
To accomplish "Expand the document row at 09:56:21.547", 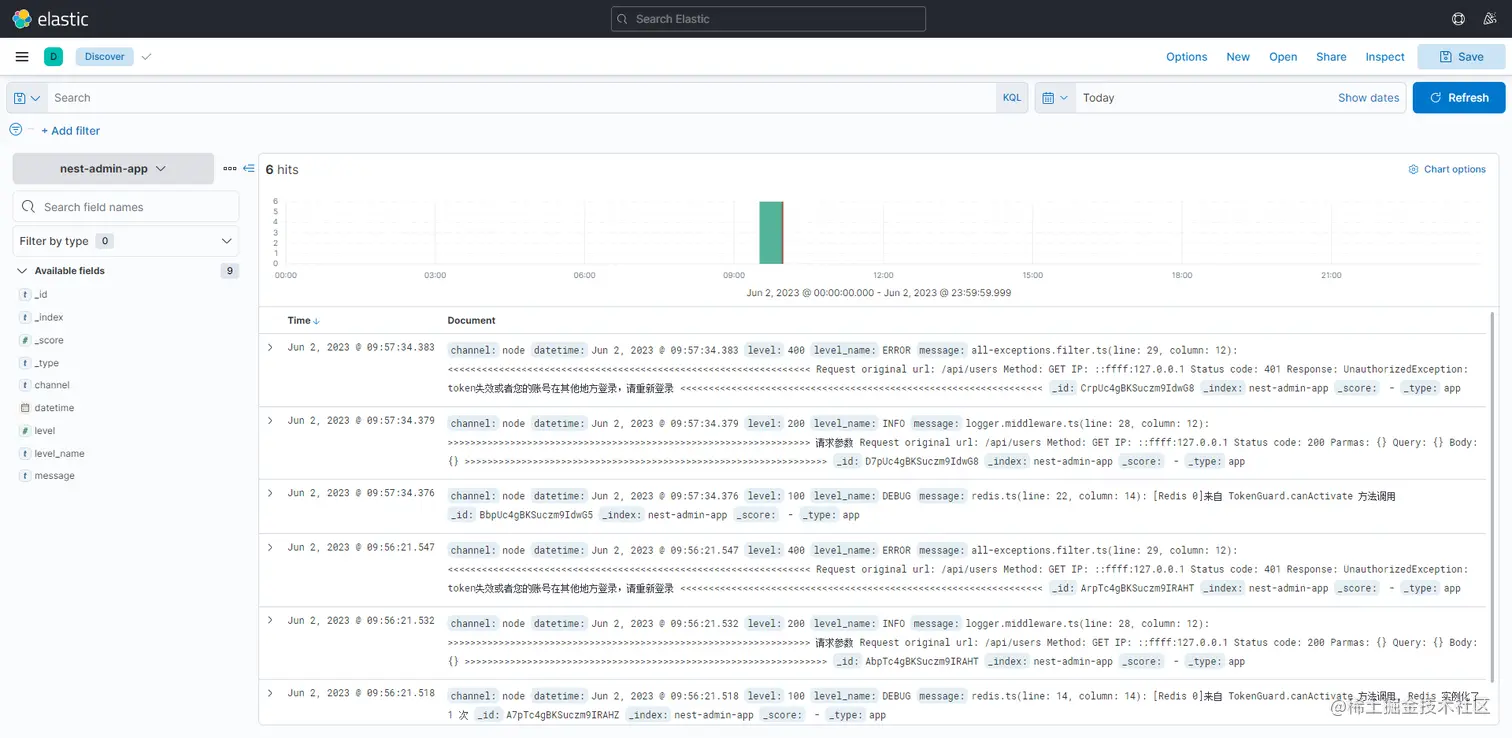I will [x=270, y=547].
